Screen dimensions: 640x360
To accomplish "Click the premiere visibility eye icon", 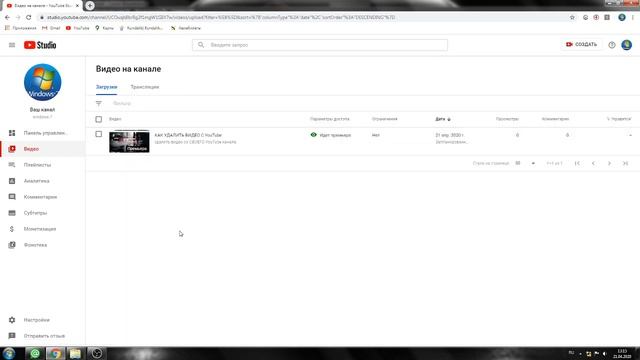I will click(313, 135).
